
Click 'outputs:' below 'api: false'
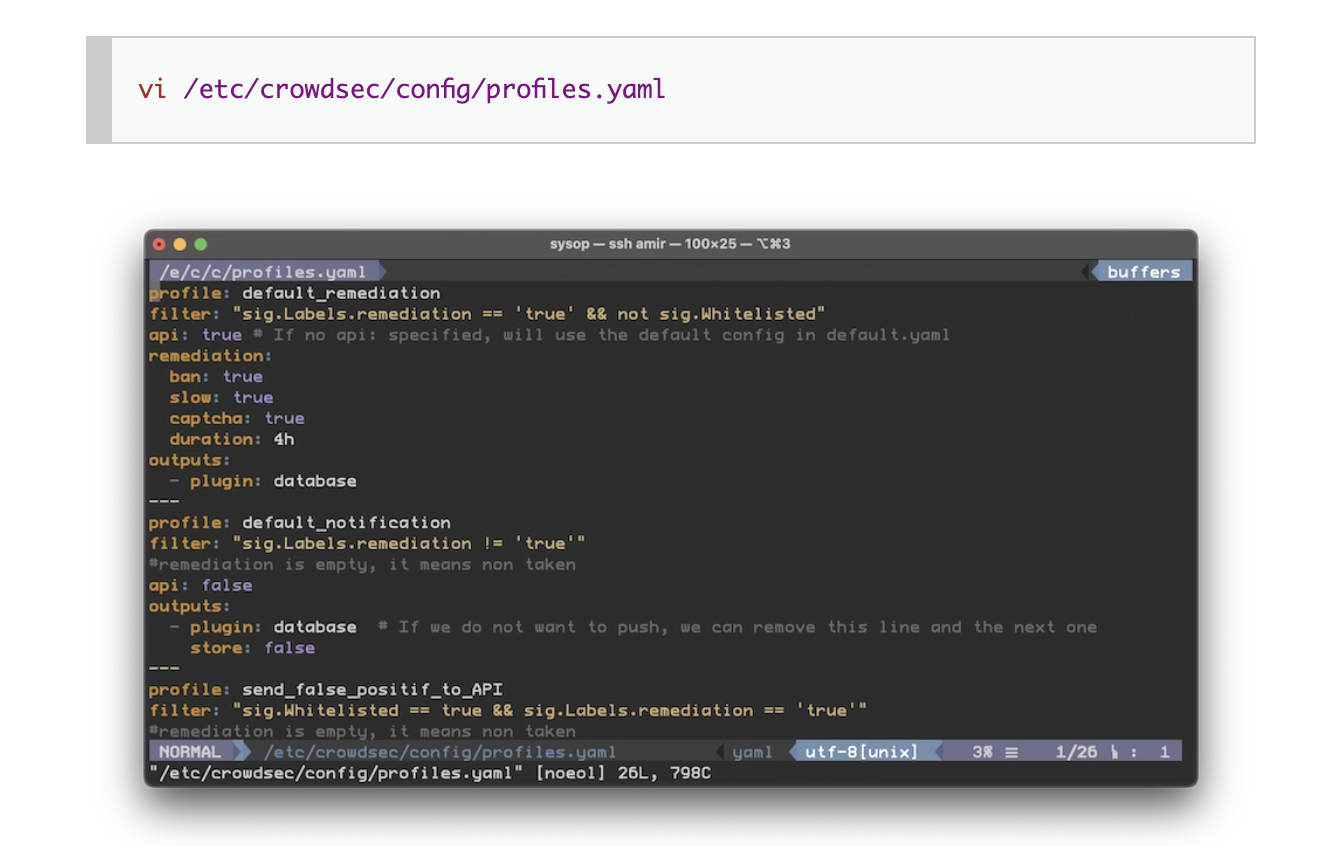(190, 606)
